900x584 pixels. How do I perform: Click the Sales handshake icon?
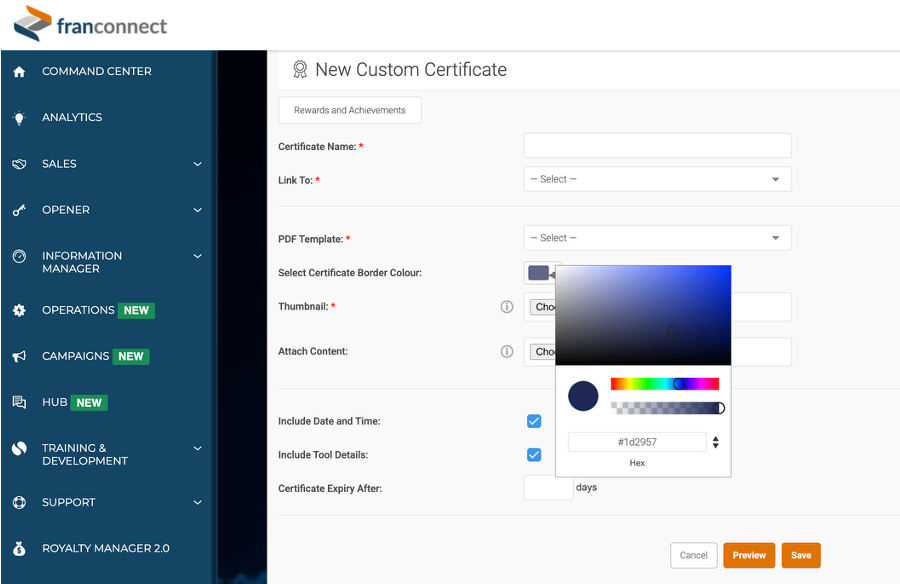click(19, 164)
